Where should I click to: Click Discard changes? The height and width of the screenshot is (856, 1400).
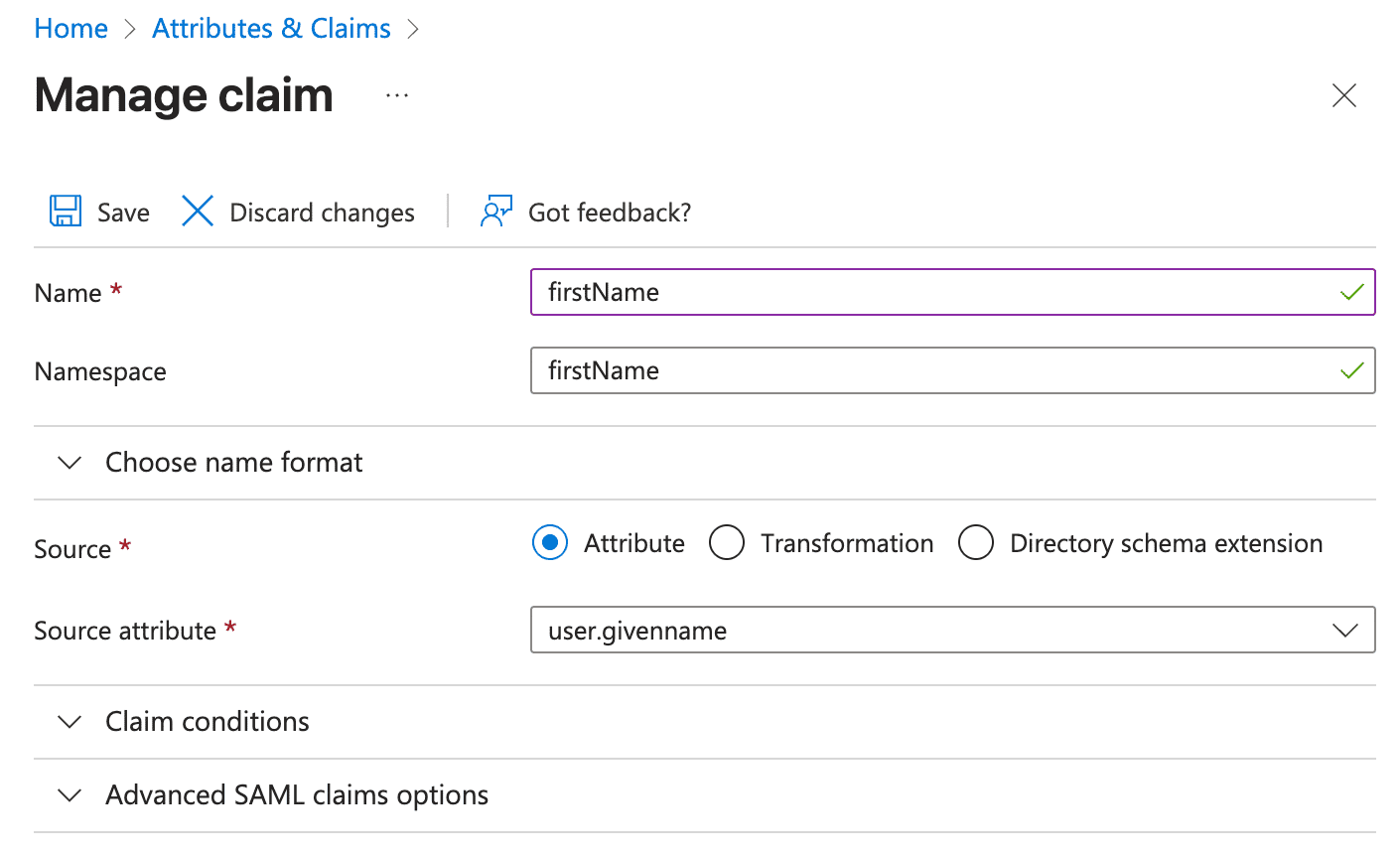[322, 212]
